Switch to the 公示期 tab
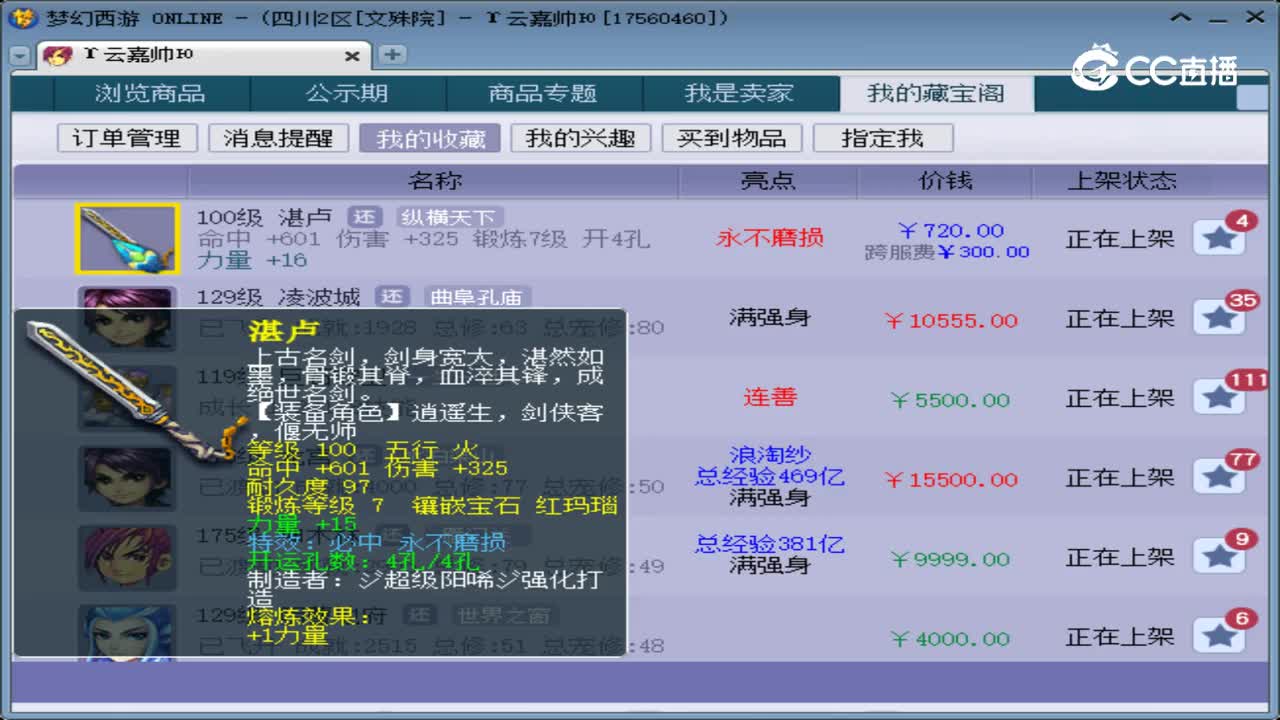Viewport: 1280px width, 720px height. [x=346, y=94]
